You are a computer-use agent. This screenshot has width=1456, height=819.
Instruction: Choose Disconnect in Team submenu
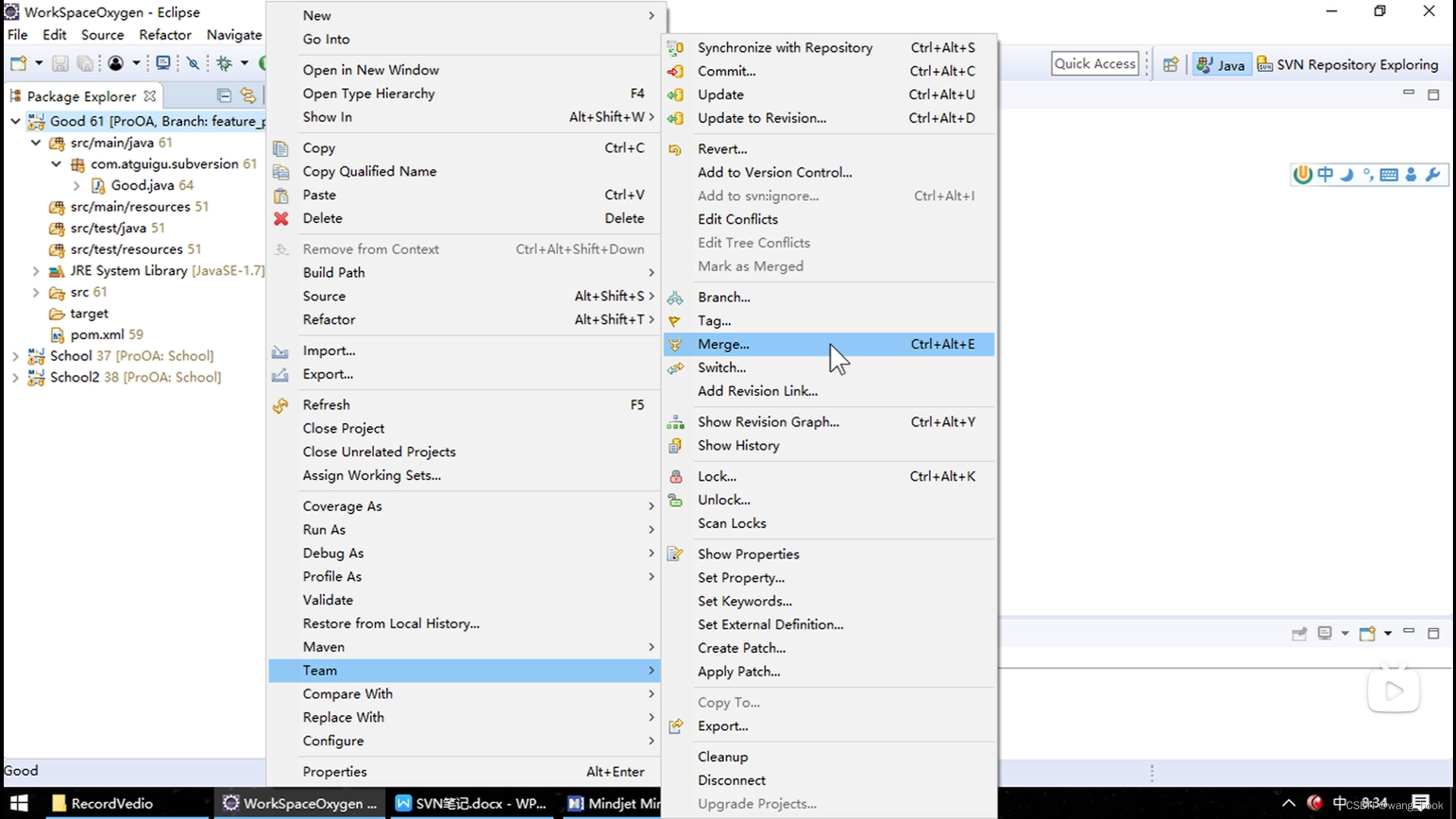click(829, 780)
